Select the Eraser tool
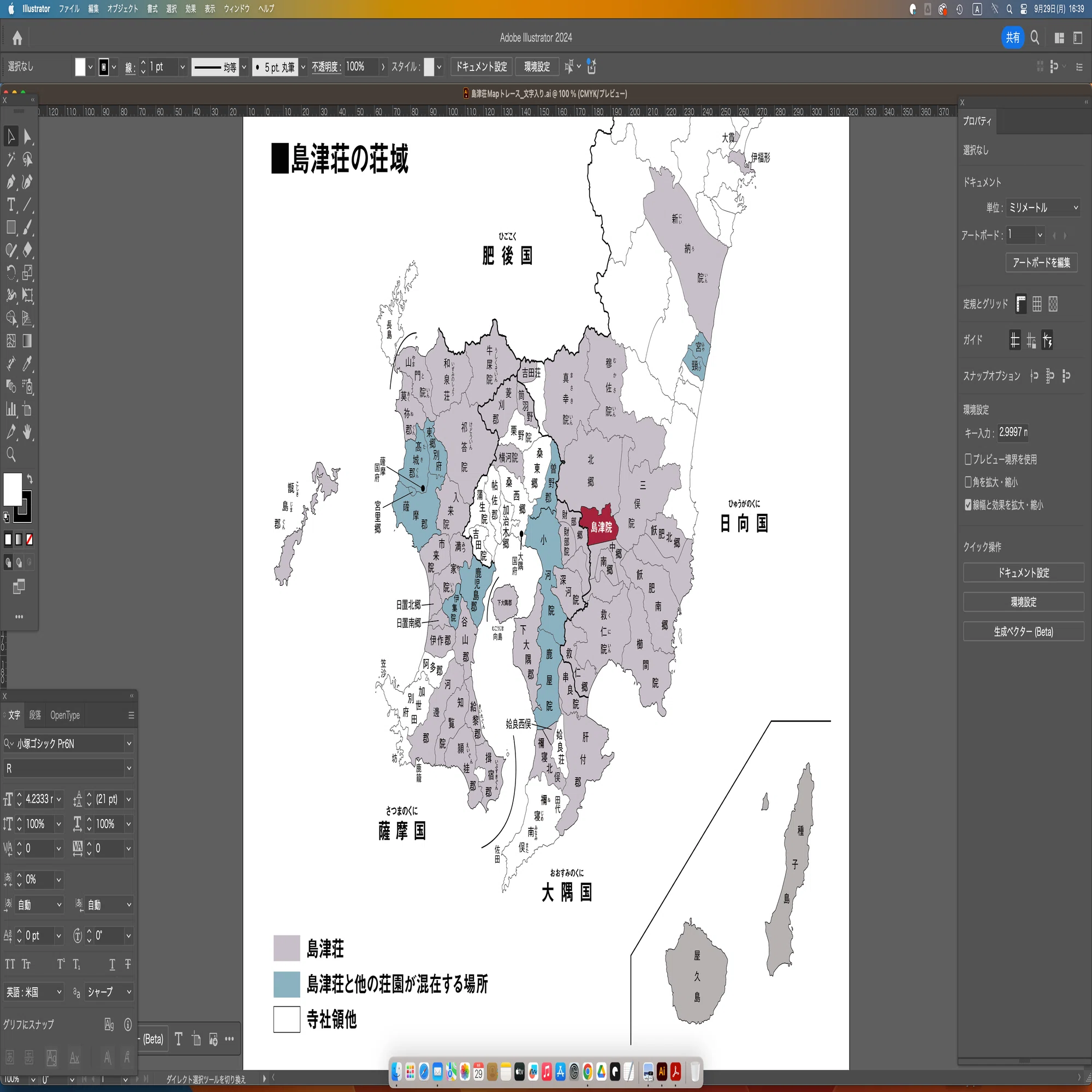This screenshot has width=1092, height=1092. [28, 250]
